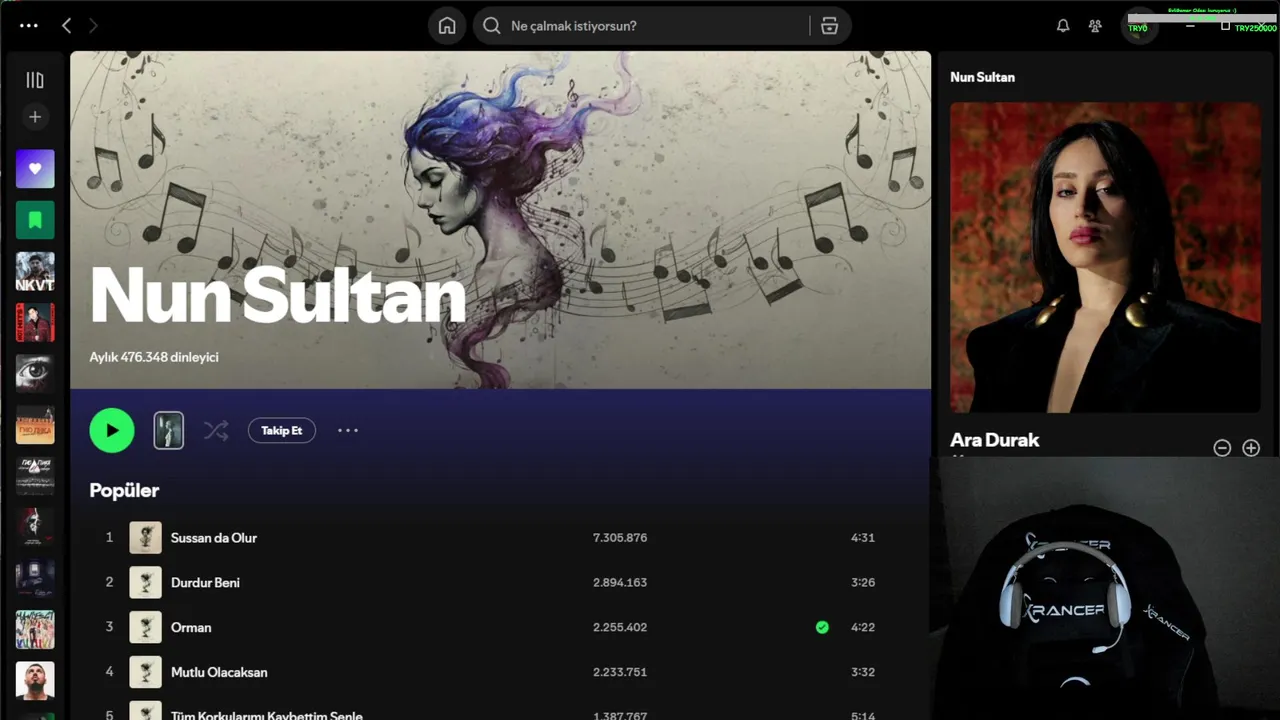Open the Ara Durak song title link
The width and height of the screenshot is (1280, 720).
point(995,440)
